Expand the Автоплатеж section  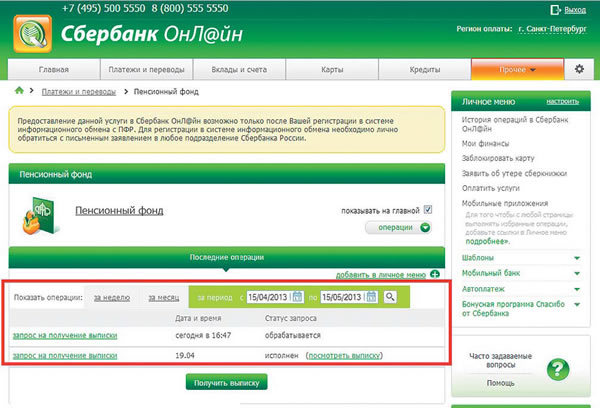point(577,289)
